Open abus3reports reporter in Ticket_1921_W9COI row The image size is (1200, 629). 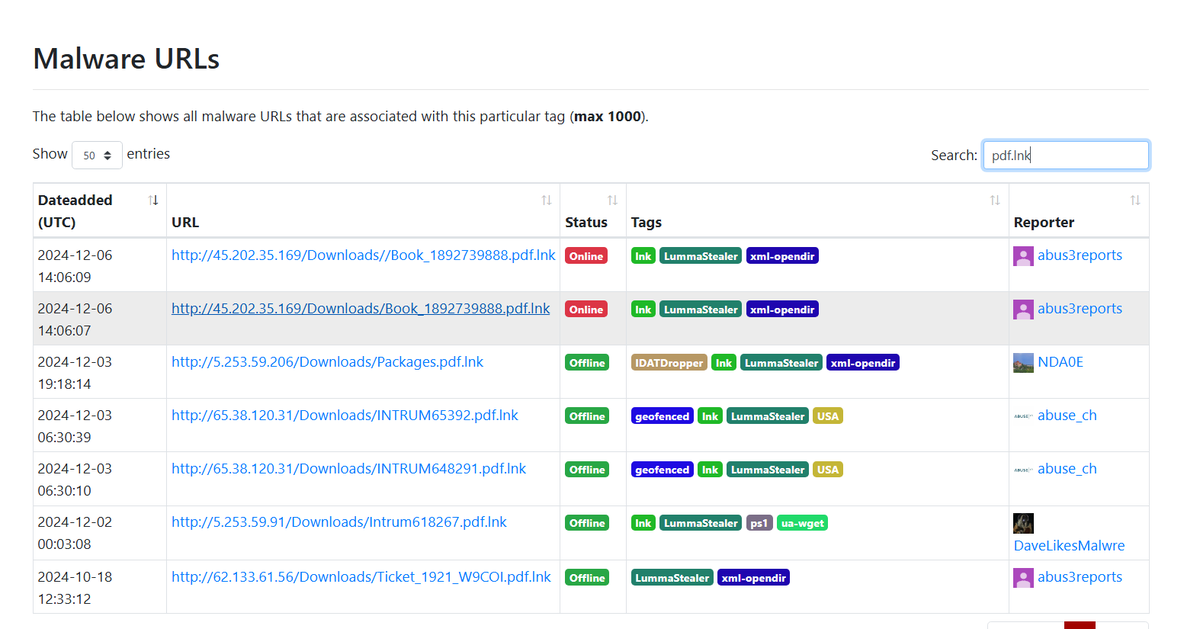[1080, 577]
